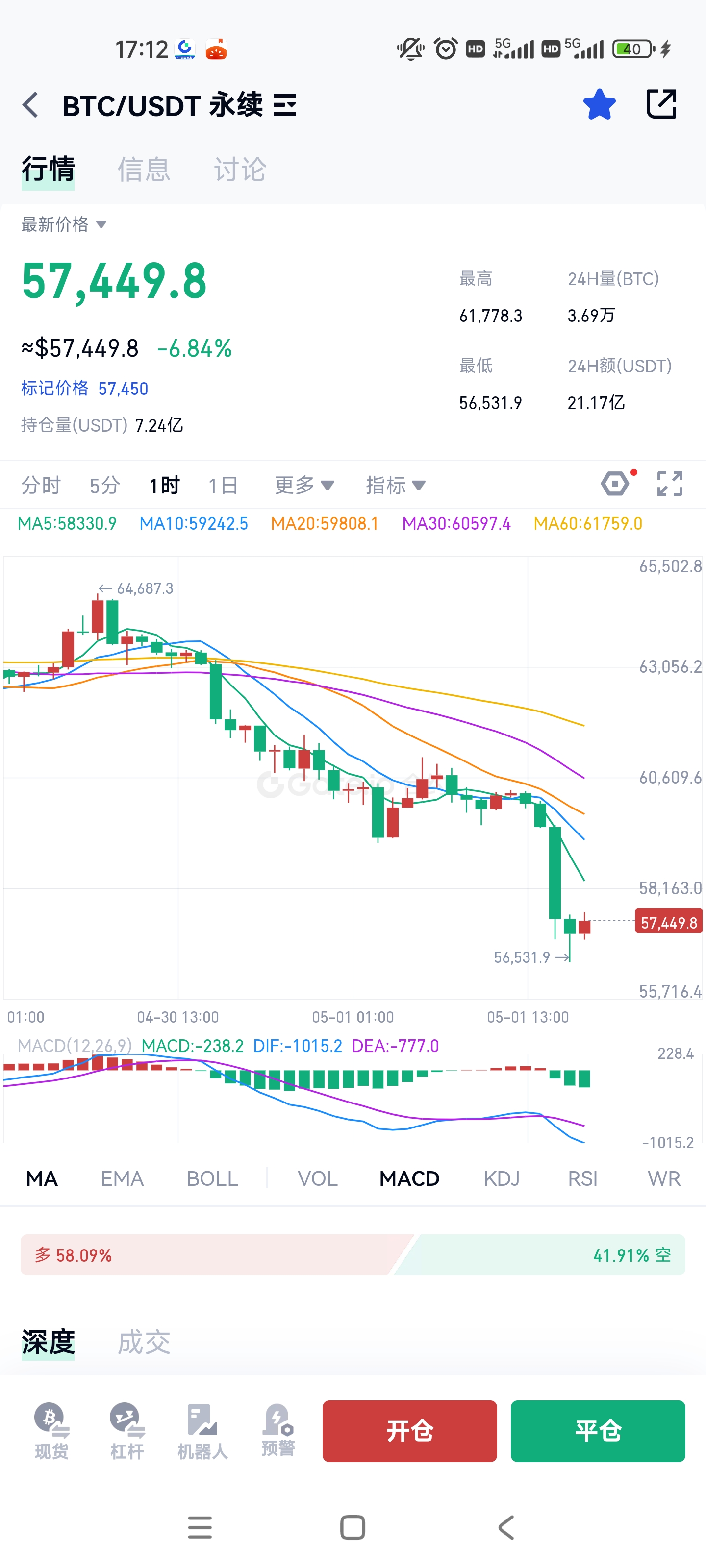Tap the MA30:60597.4 value
Viewport: 706px width, 1568px height.
[456, 523]
